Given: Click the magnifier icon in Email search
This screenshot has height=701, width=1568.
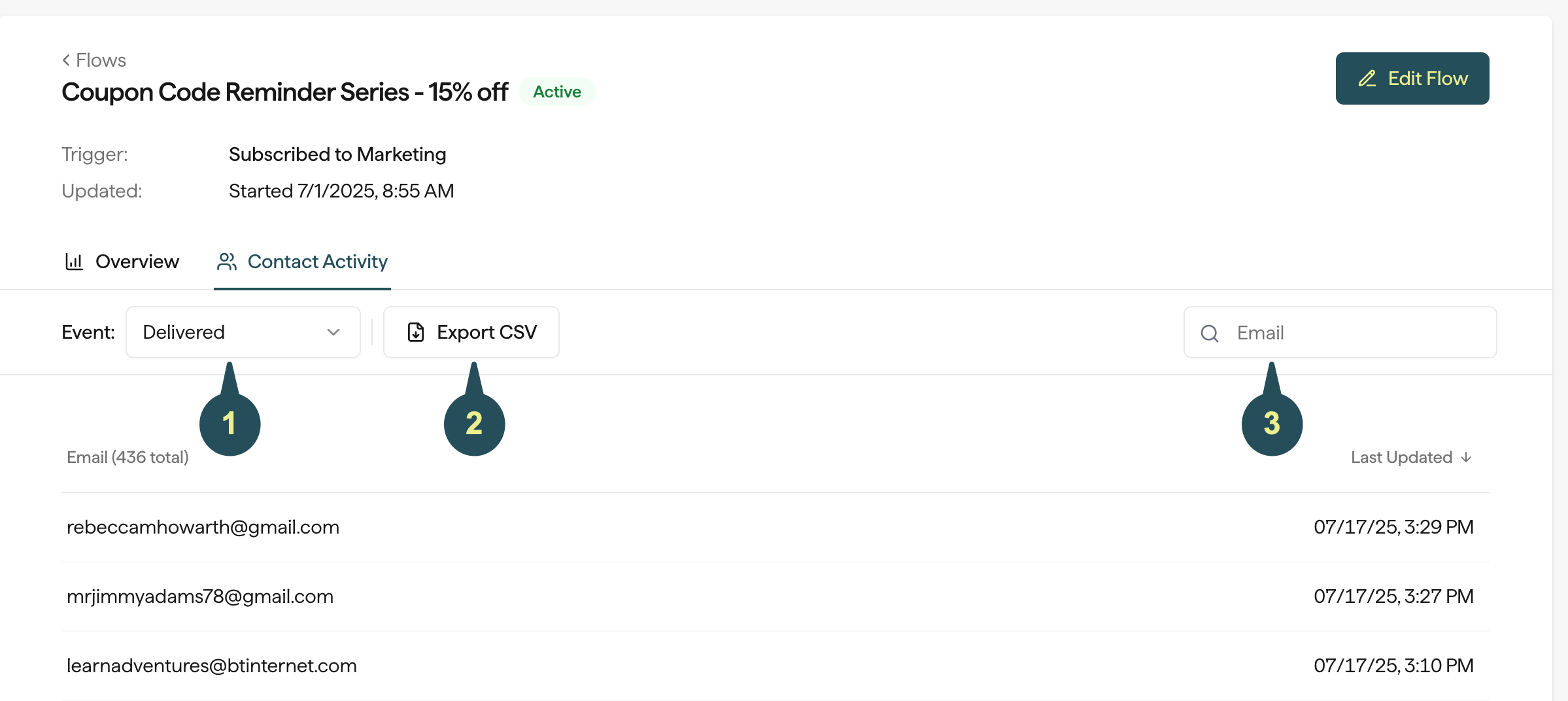Looking at the screenshot, I should [1210, 333].
